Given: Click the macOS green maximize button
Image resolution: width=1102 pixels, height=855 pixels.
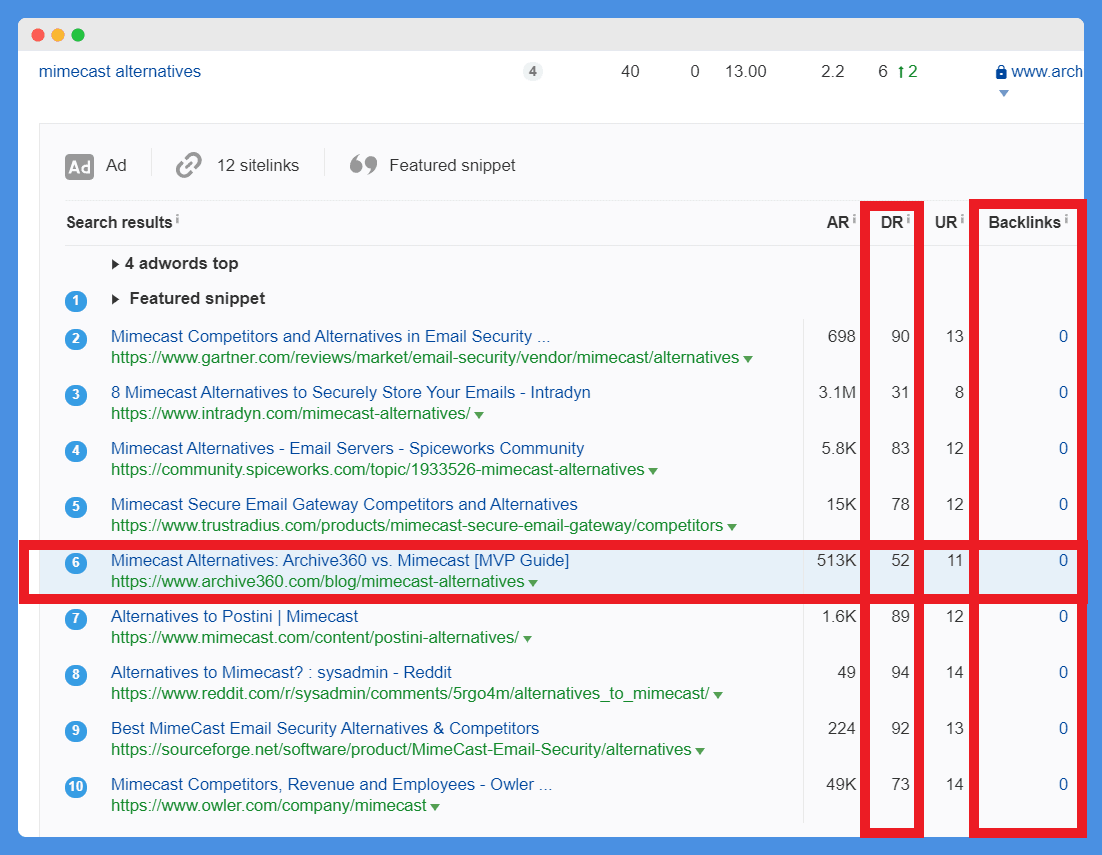Looking at the screenshot, I should point(78,35).
